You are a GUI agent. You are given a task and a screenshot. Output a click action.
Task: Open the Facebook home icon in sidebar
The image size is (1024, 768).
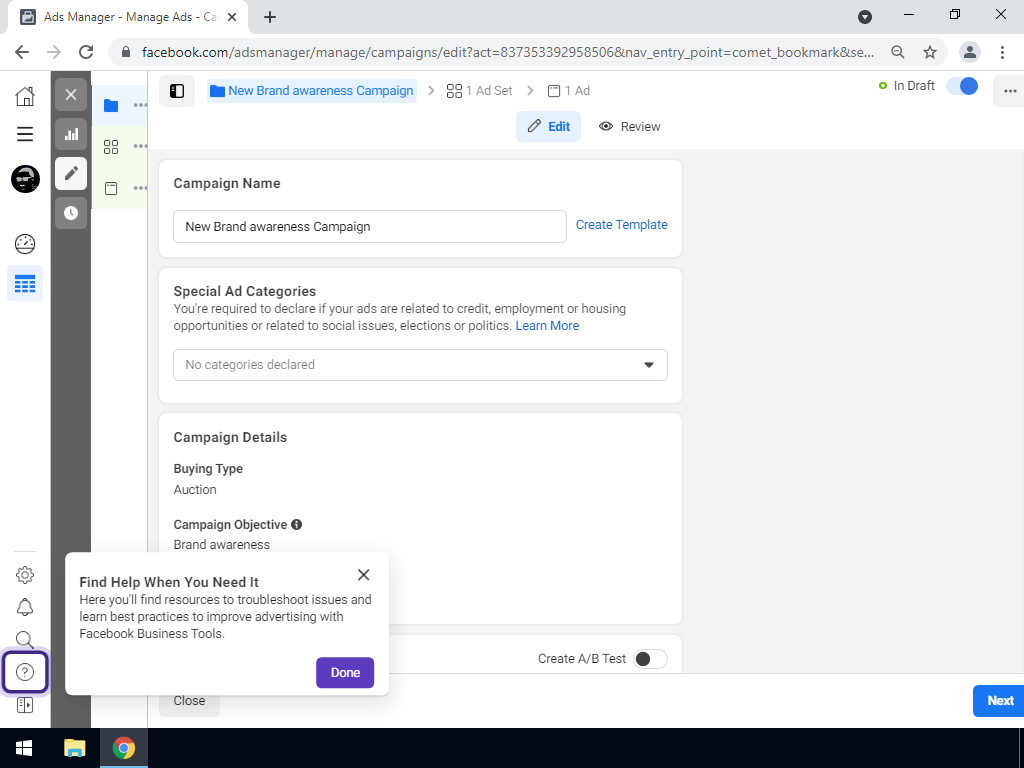25,96
